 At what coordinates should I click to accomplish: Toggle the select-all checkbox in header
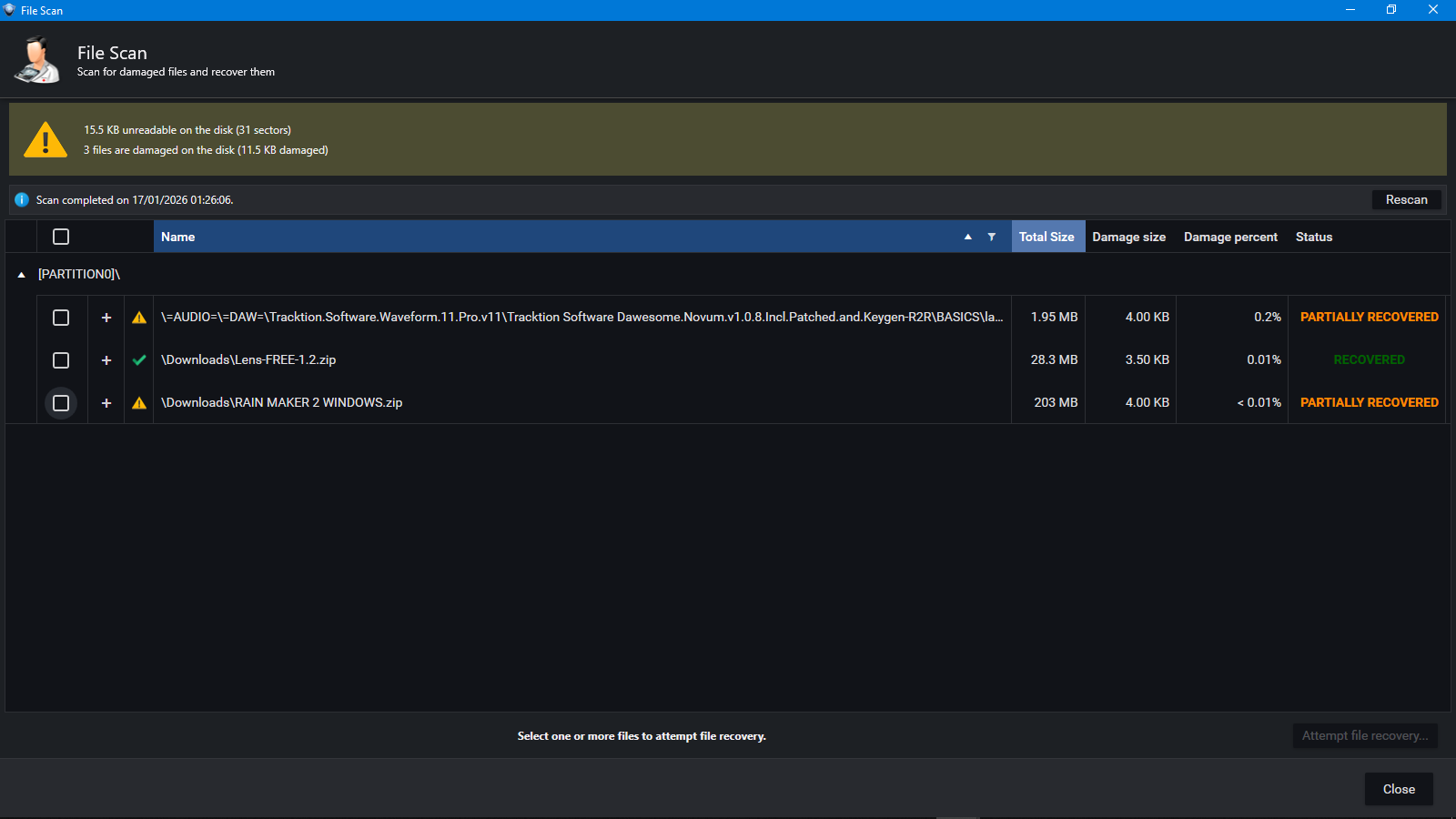pos(61,237)
